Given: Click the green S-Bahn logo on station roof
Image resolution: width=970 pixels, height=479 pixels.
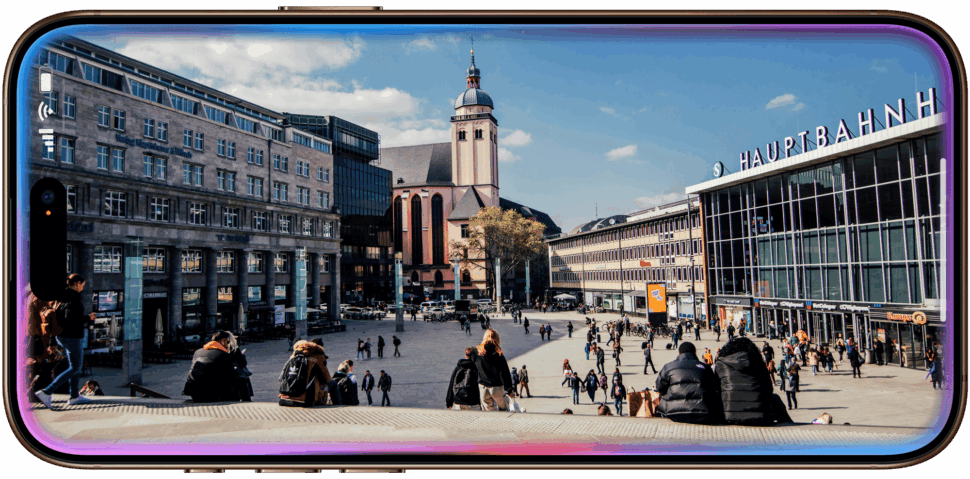Looking at the screenshot, I should (x=717, y=169).
